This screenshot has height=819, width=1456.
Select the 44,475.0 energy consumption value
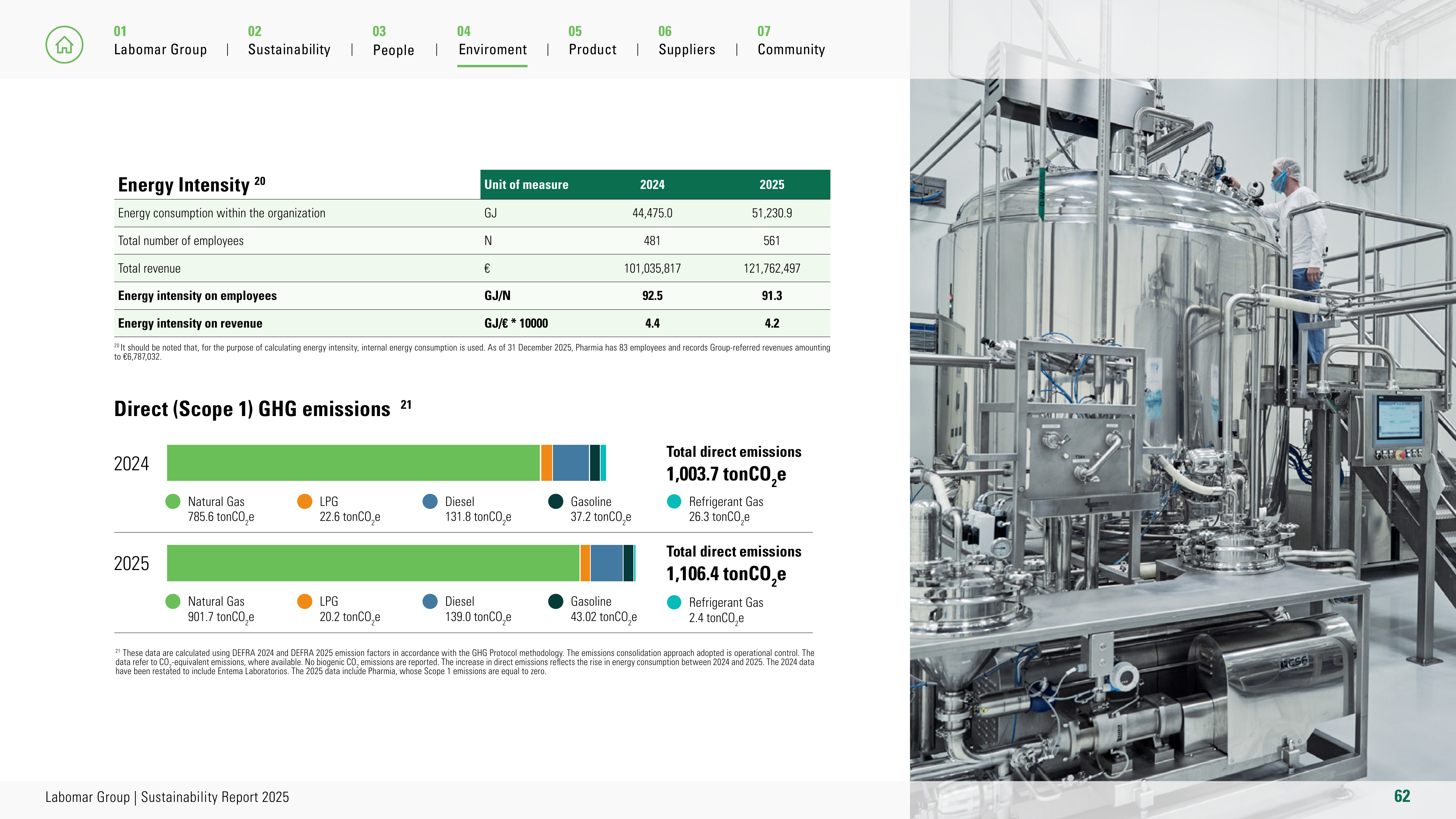click(x=652, y=213)
